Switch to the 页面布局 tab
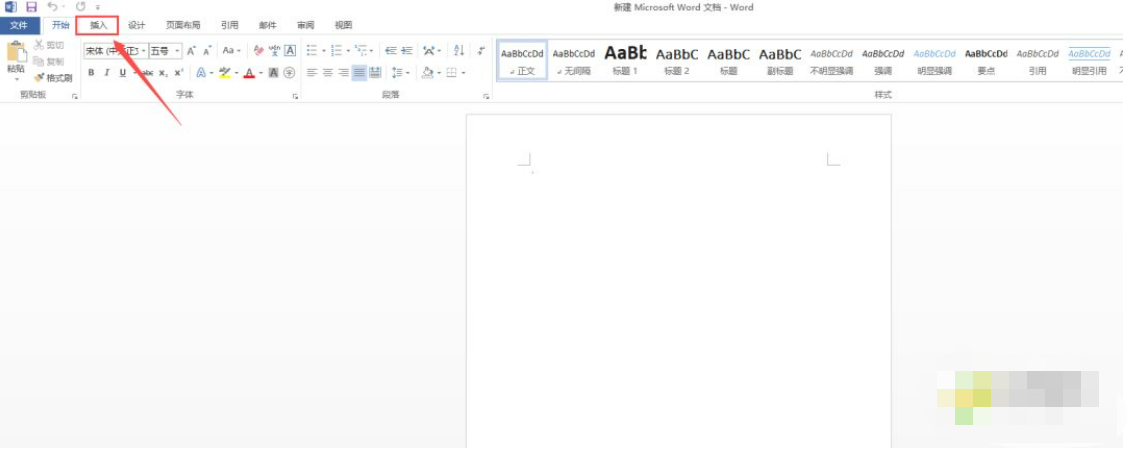 pyautogui.click(x=182, y=25)
